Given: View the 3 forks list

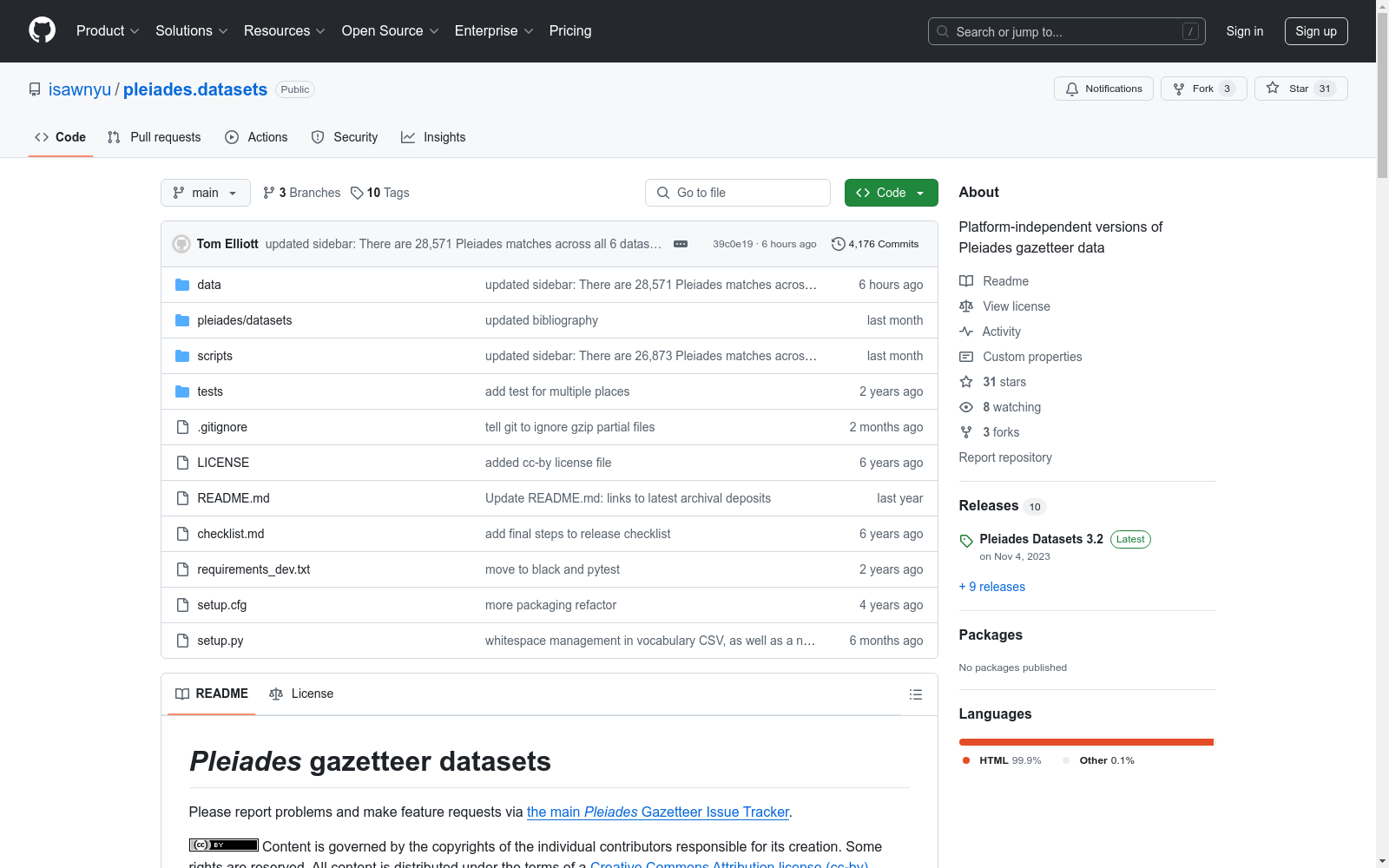Looking at the screenshot, I should click(990, 432).
